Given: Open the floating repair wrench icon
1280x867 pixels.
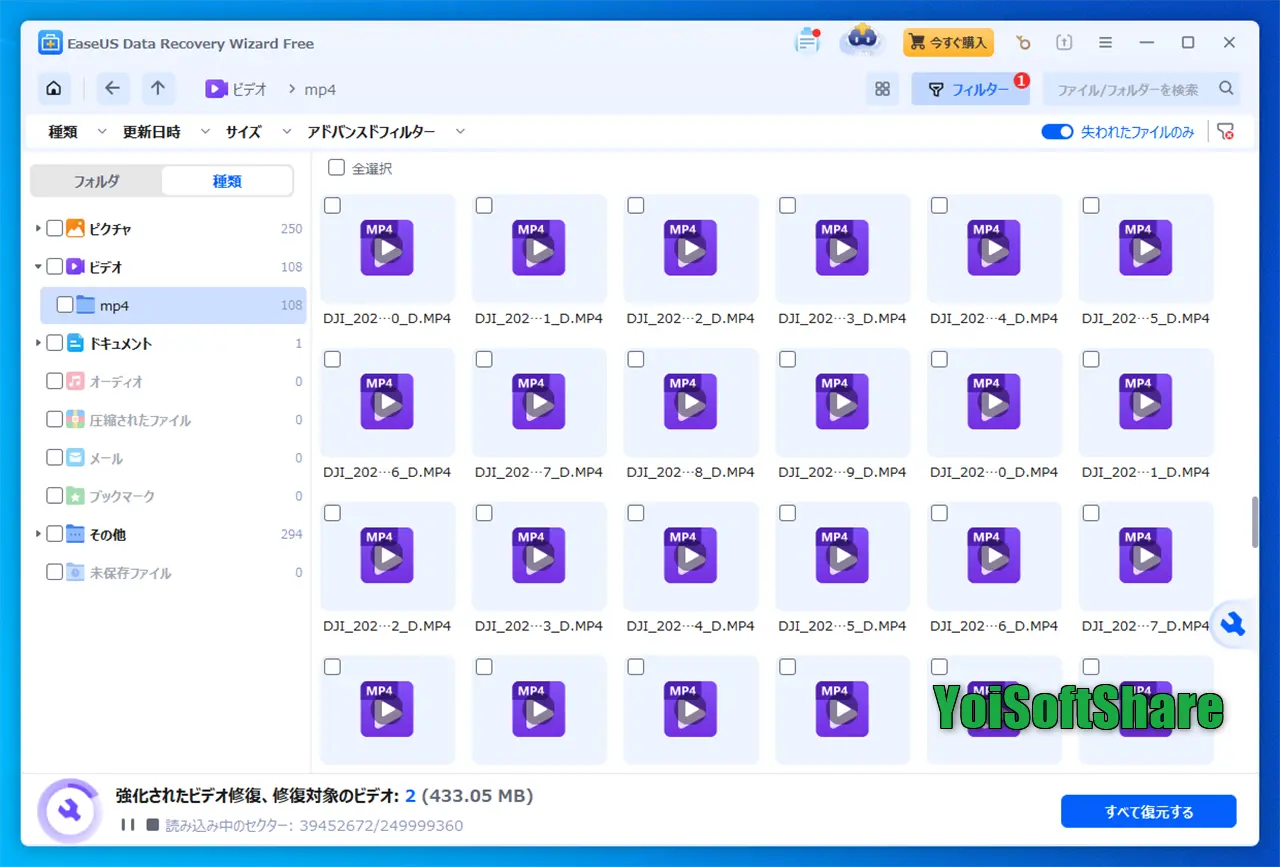Looking at the screenshot, I should coord(1233,625).
